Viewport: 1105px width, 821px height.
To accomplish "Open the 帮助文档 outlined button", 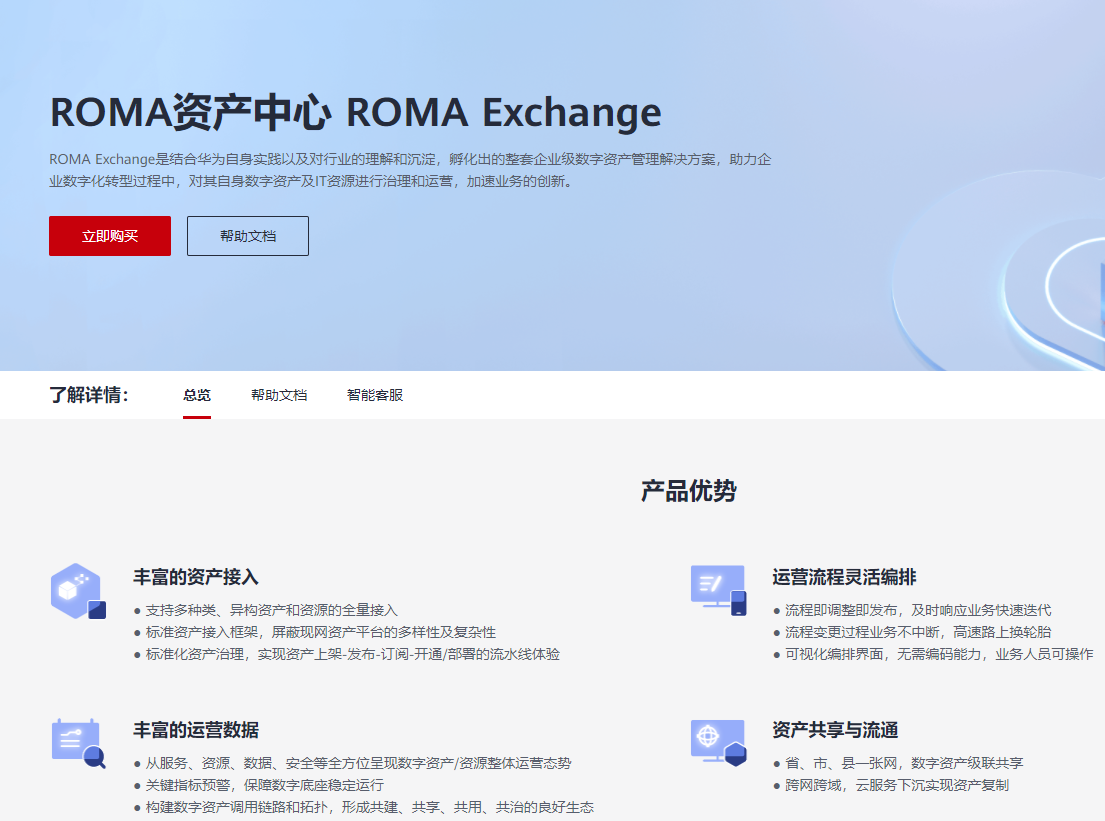I will (x=247, y=236).
